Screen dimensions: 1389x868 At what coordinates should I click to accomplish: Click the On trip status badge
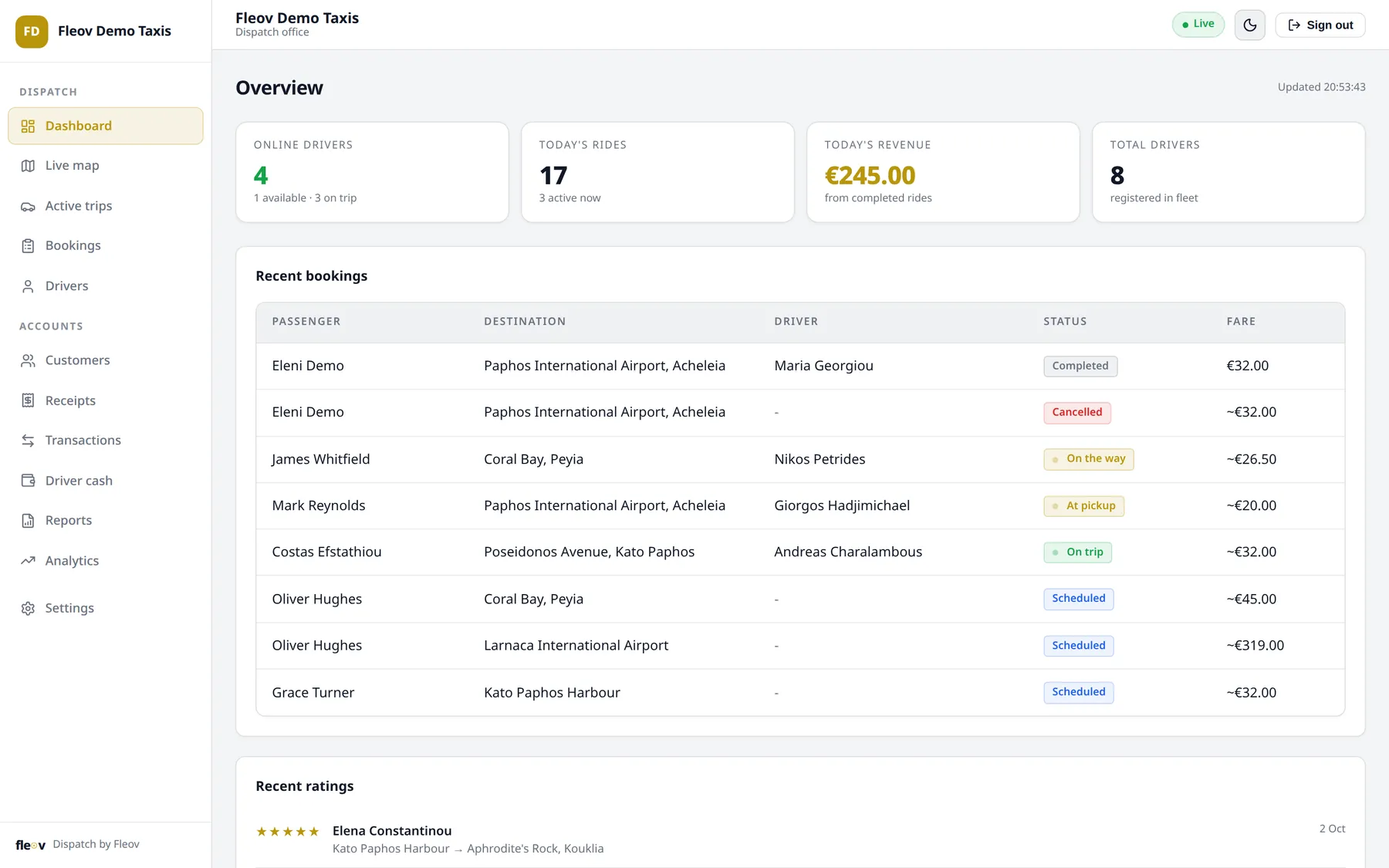(x=1078, y=552)
